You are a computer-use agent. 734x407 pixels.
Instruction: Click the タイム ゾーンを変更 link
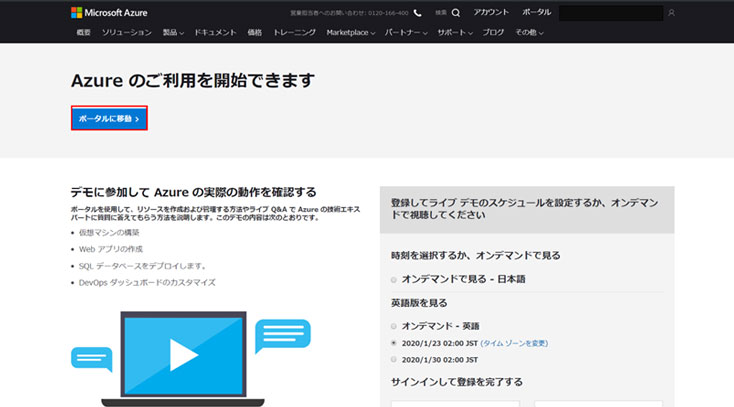pyautogui.click(x=514, y=343)
